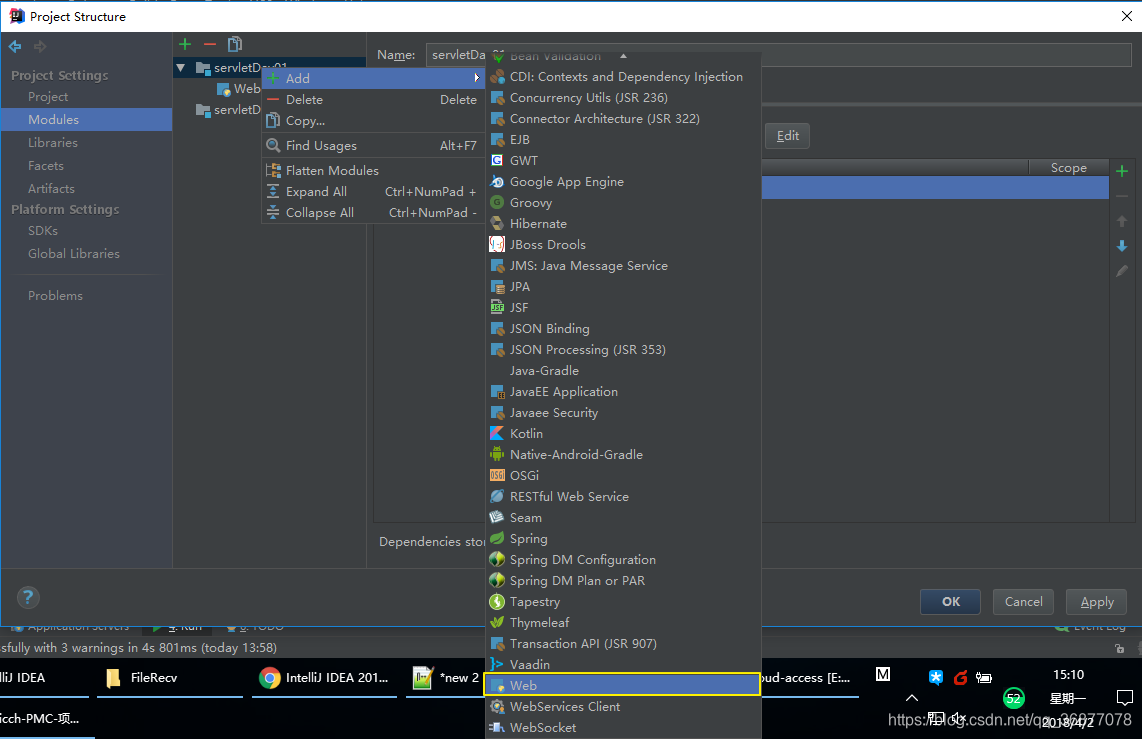Open the Add submenu arrow
The image size is (1142, 739).
coord(476,78)
